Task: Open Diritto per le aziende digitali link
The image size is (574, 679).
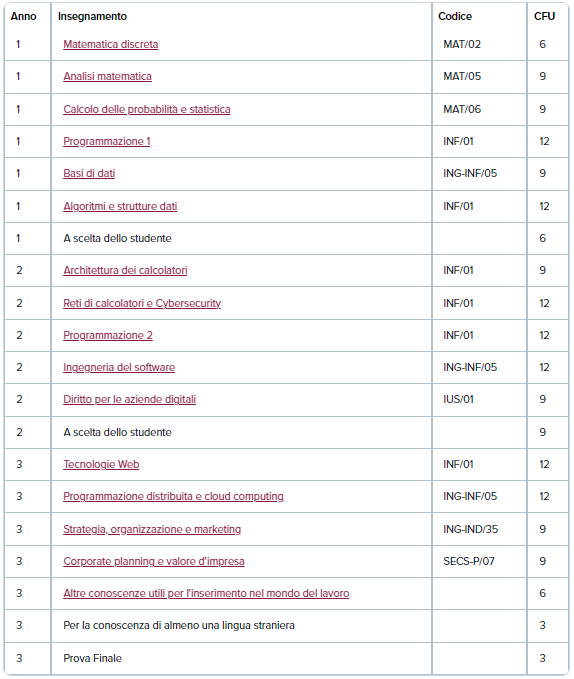Action: click(x=129, y=400)
